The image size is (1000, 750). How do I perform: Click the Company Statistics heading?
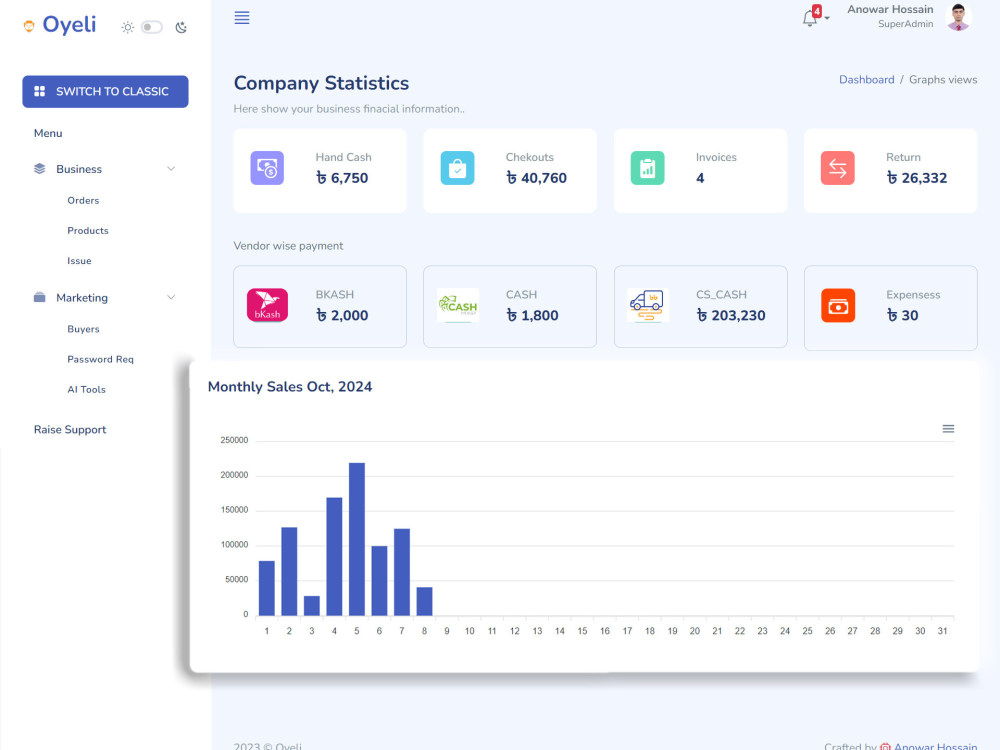(321, 84)
